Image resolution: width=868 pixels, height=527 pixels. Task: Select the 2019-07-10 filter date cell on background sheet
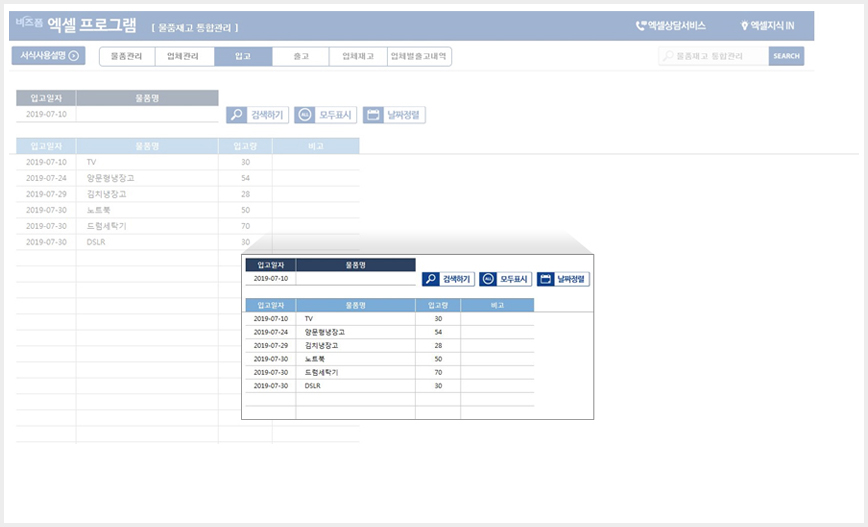pos(46,114)
